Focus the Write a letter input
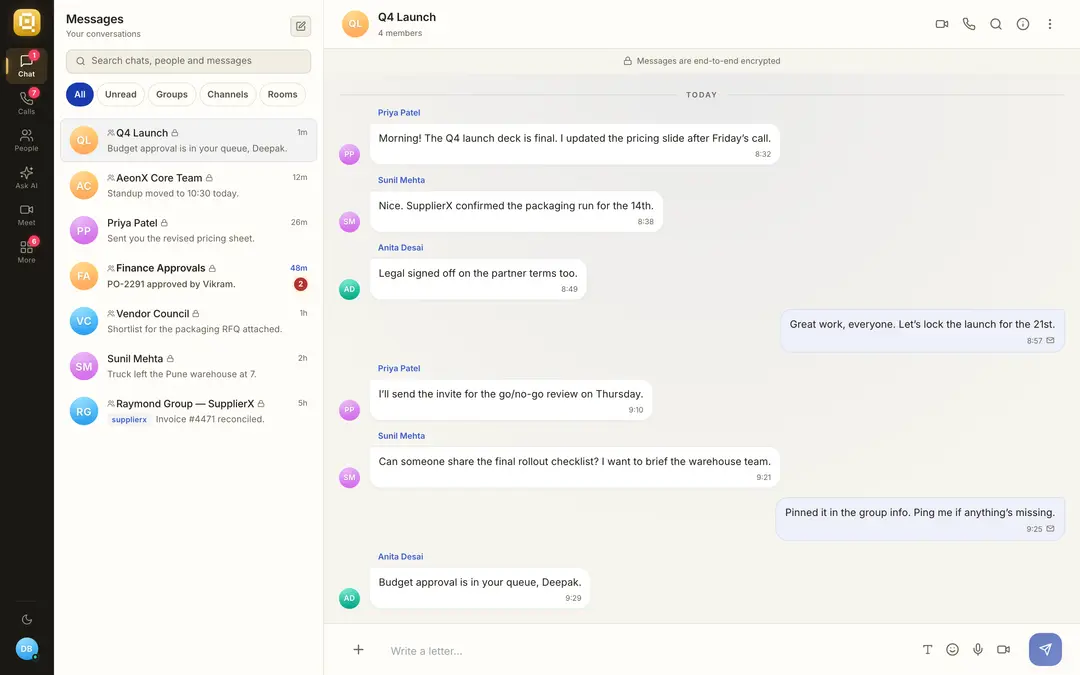Image resolution: width=1080 pixels, height=675 pixels. (x=647, y=650)
